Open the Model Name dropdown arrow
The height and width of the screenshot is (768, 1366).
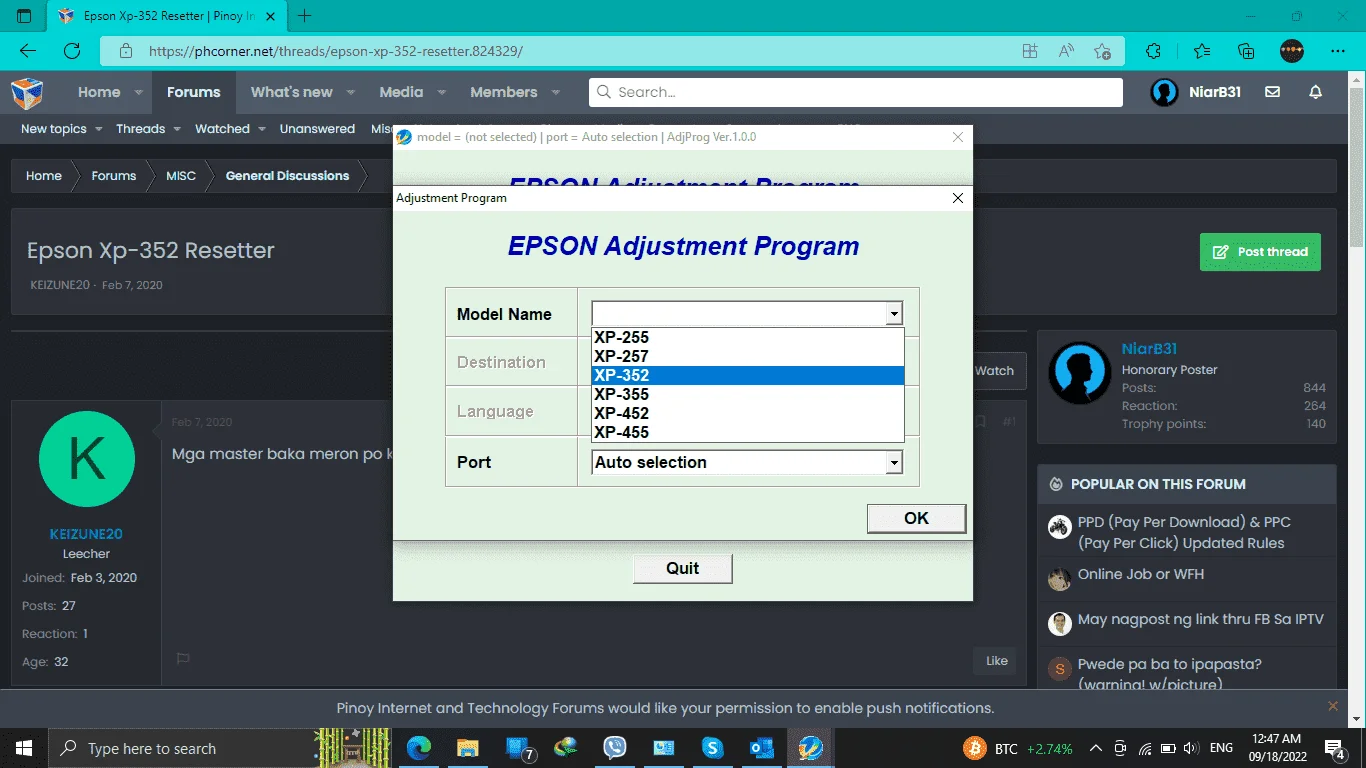(x=894, y=314)
